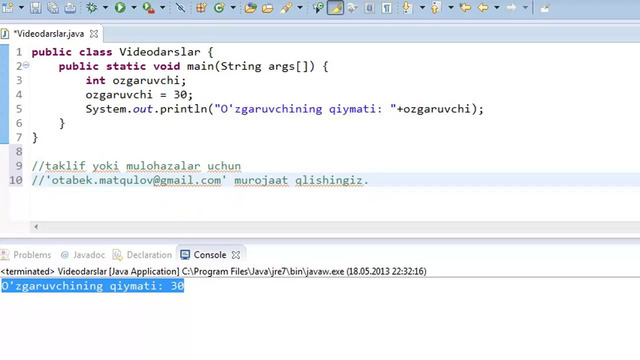This screenshot has width=640, height=360.
Task: Click the Print icon
Action: pos(70,7)
